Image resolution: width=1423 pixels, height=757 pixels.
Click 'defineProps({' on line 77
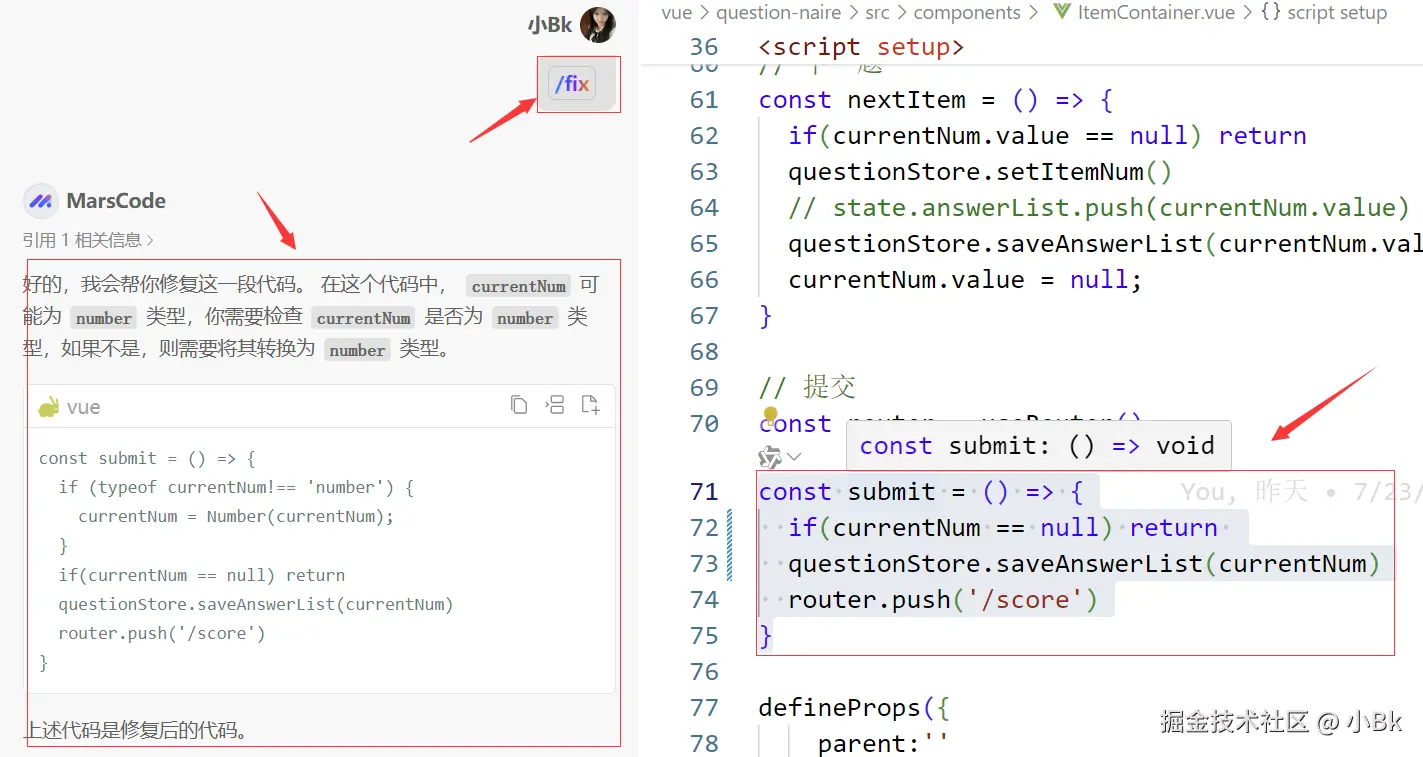[x=854, y=707]
